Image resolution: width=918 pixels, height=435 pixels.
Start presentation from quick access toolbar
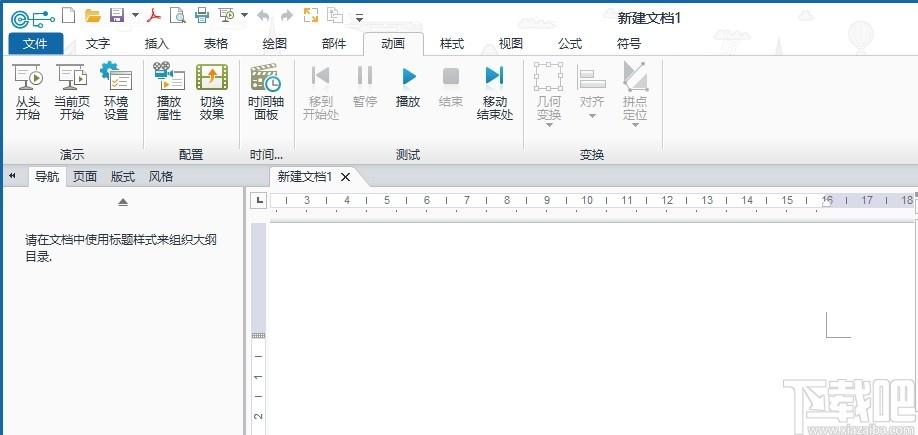[x=227, y=16]
